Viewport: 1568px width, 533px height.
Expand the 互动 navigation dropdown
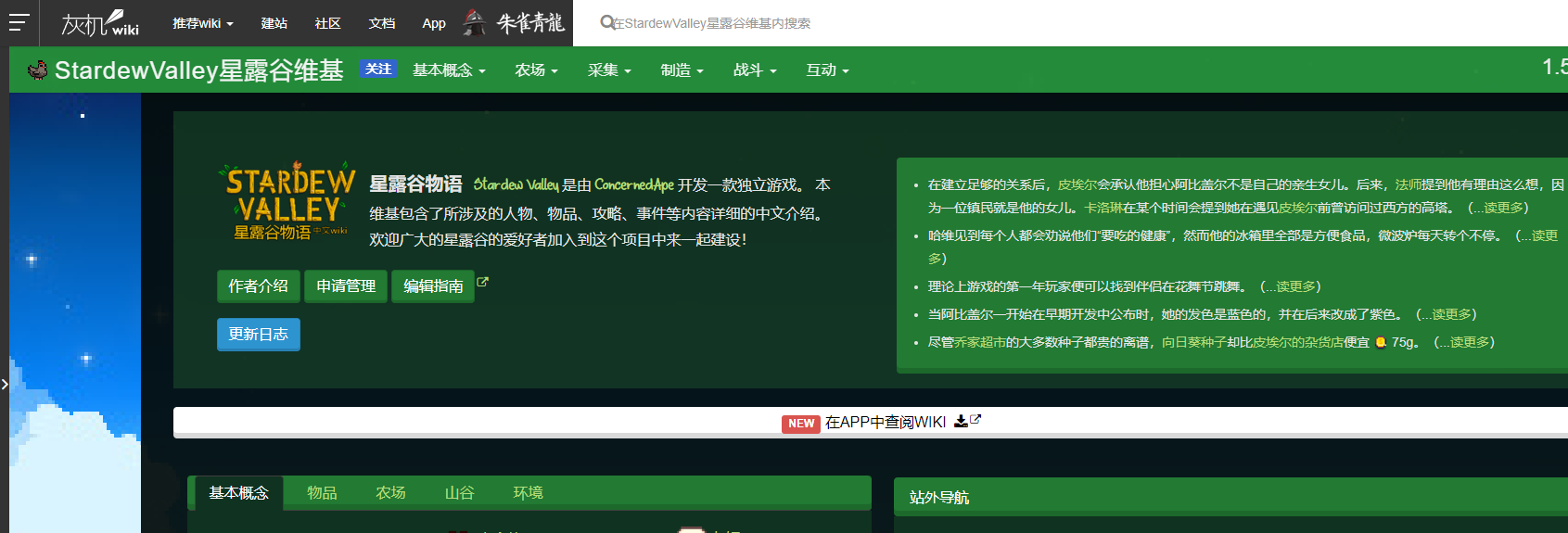click(827, 70)
